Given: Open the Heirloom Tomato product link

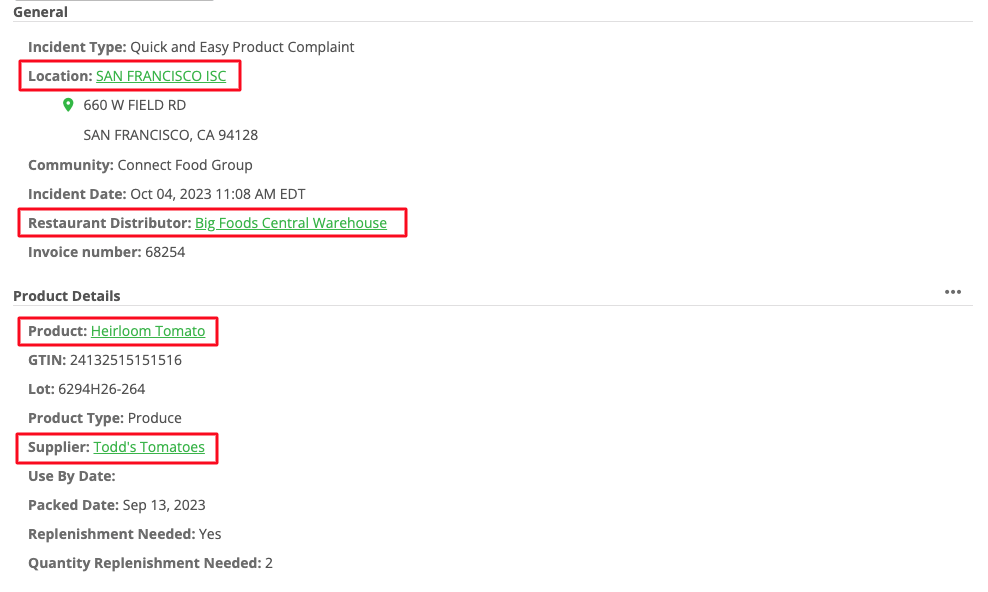Looking at the screenshot, I should click(x=148, y=331).
